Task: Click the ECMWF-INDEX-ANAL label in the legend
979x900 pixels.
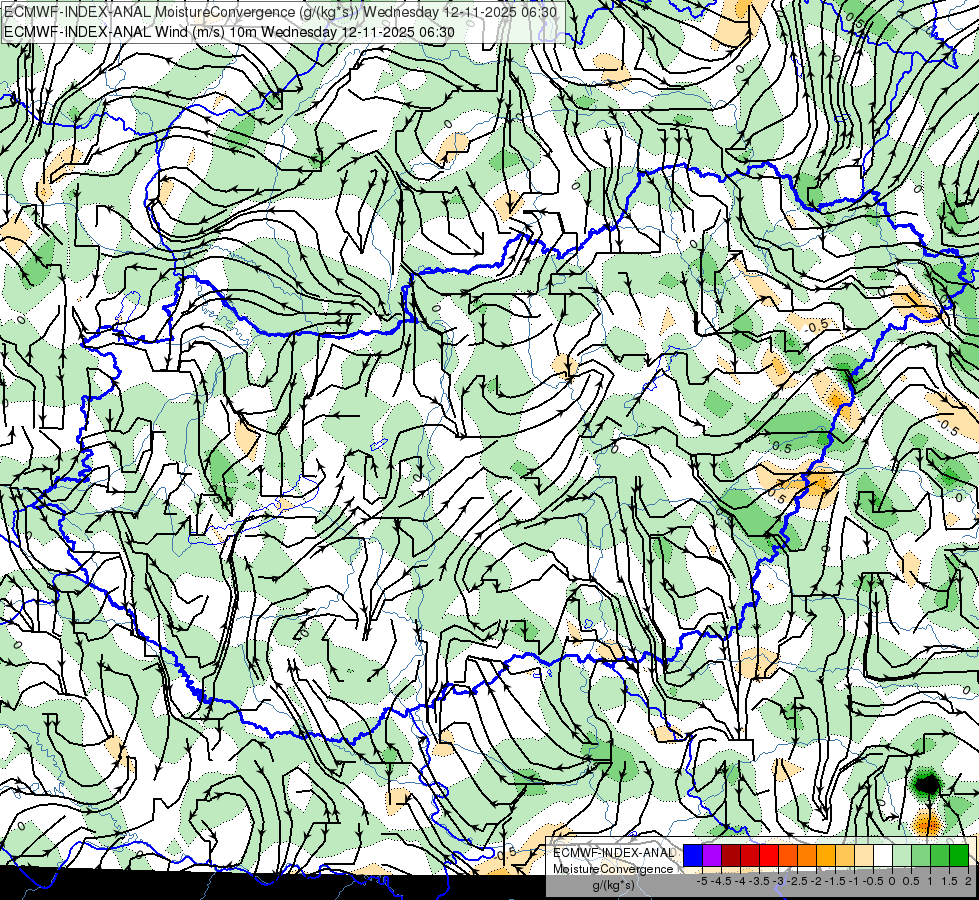Action: [613, 853]
